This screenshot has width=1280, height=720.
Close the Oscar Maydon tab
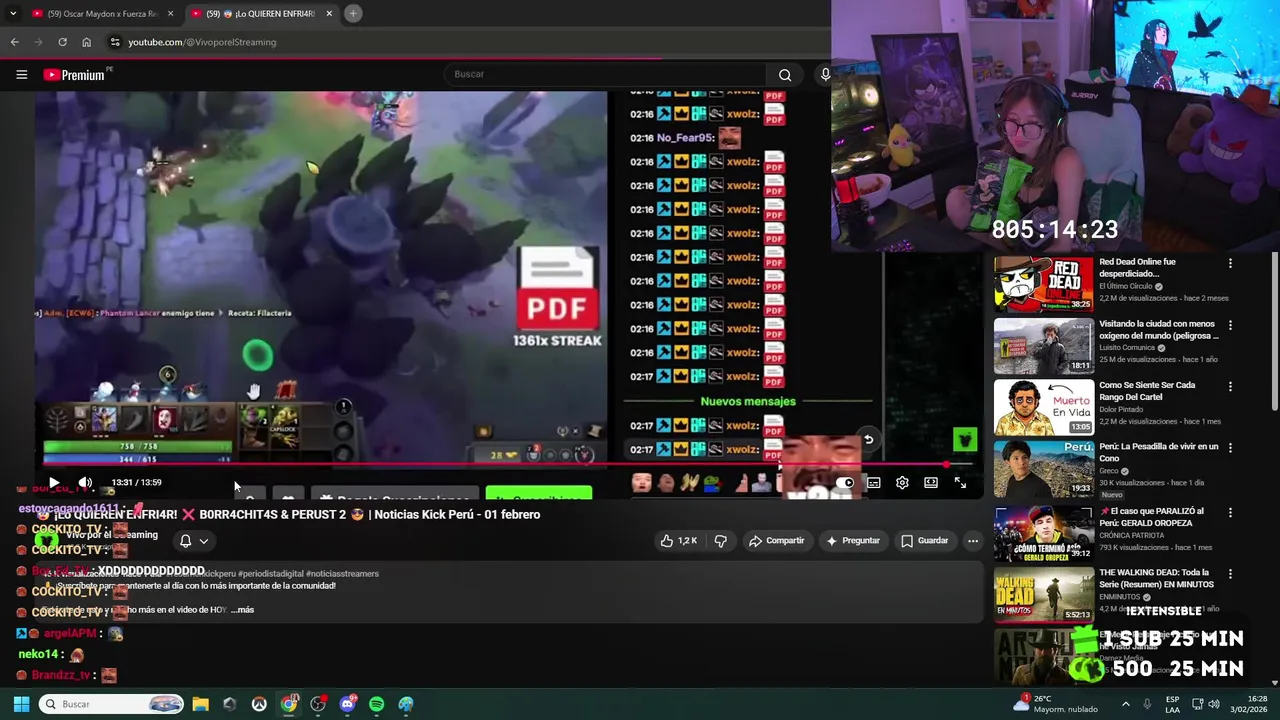pos(171,13)
